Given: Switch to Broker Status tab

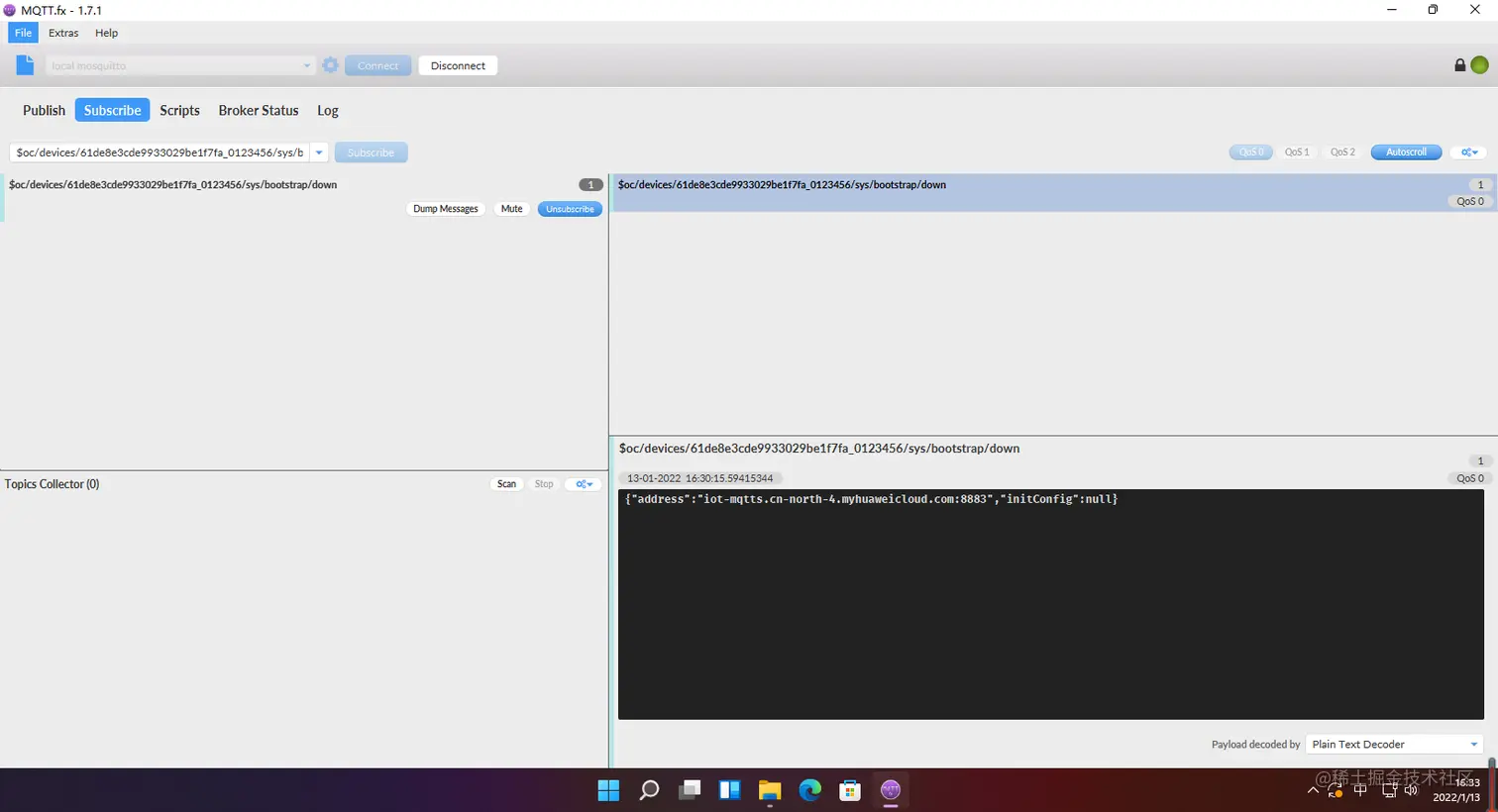Looking at the screenshot, I should click(x=258, y=110).
